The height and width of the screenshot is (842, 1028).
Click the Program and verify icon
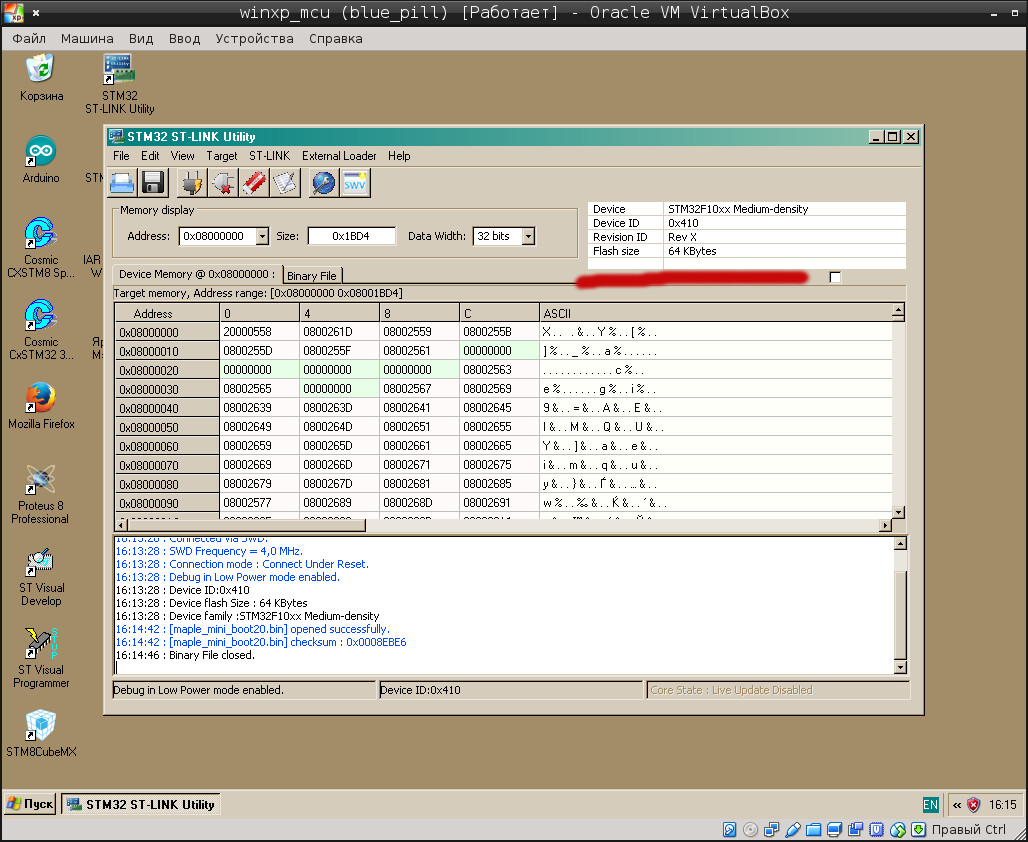tap(285, 183)
